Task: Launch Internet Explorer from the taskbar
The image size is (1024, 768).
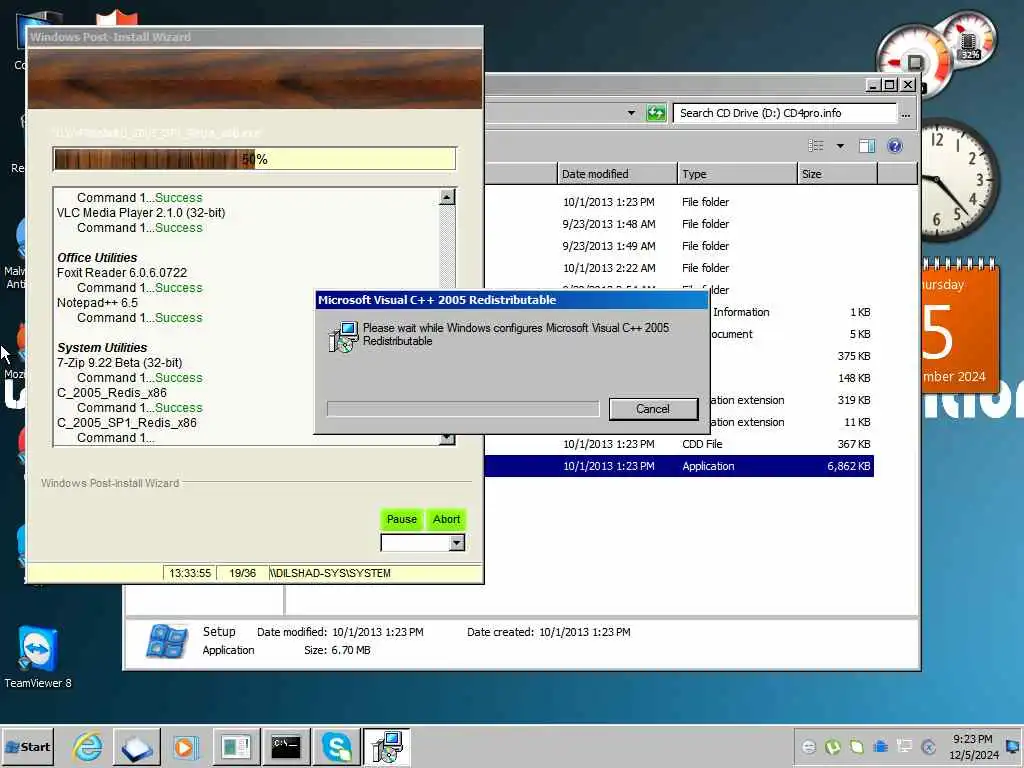Action: tap(88, 746)
